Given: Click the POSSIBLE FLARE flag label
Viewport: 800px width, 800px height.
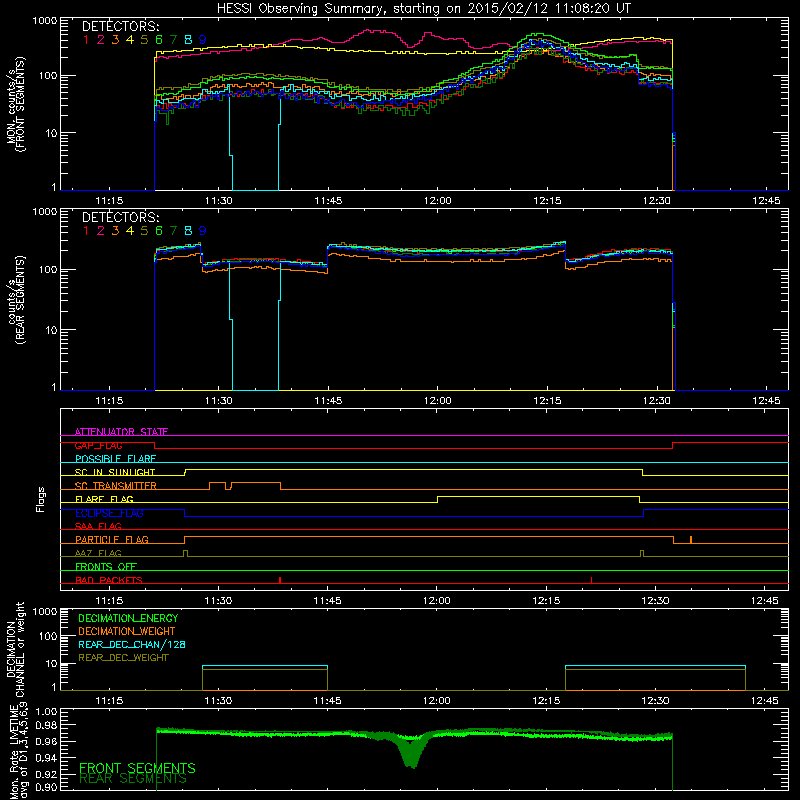Looking at the screenshot, I should coord(115,459).
